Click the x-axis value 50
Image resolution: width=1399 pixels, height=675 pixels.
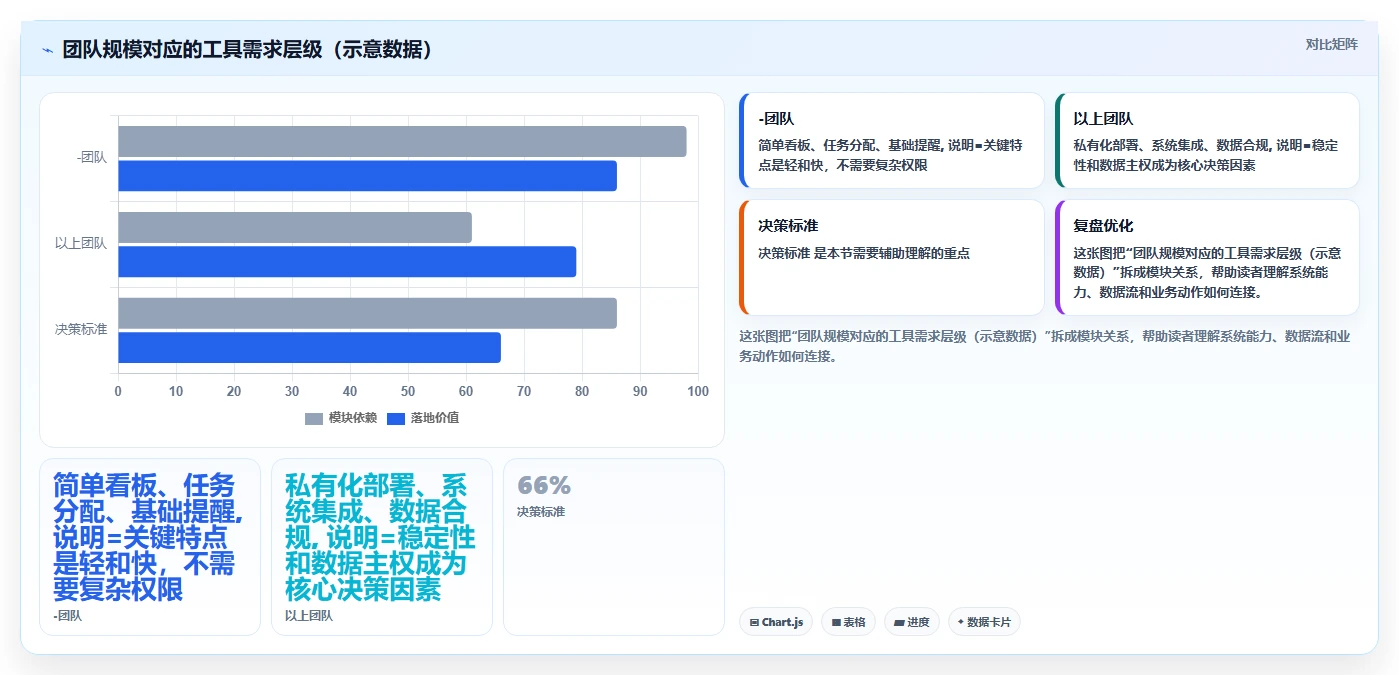(408, 391)
